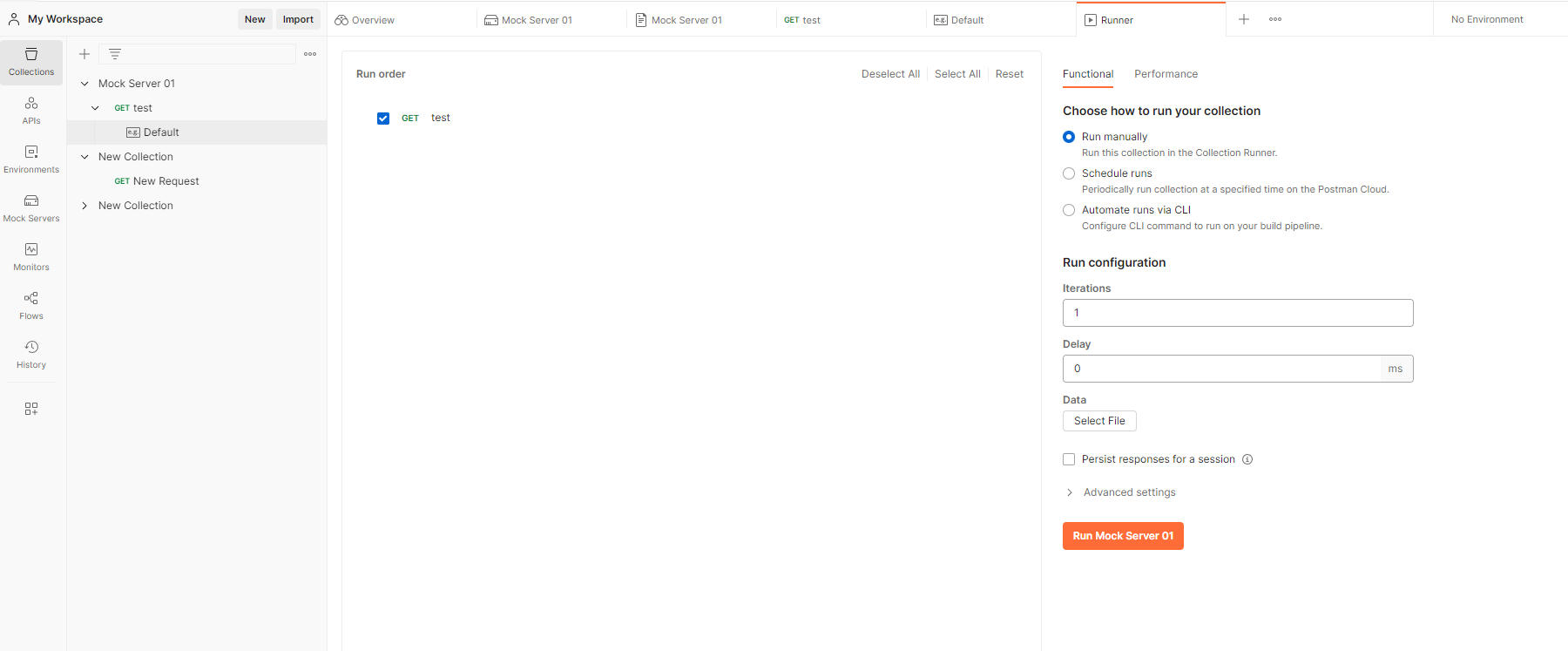Click the Default example icon in tree
The image size is (1568, 651).
(133, 132)
